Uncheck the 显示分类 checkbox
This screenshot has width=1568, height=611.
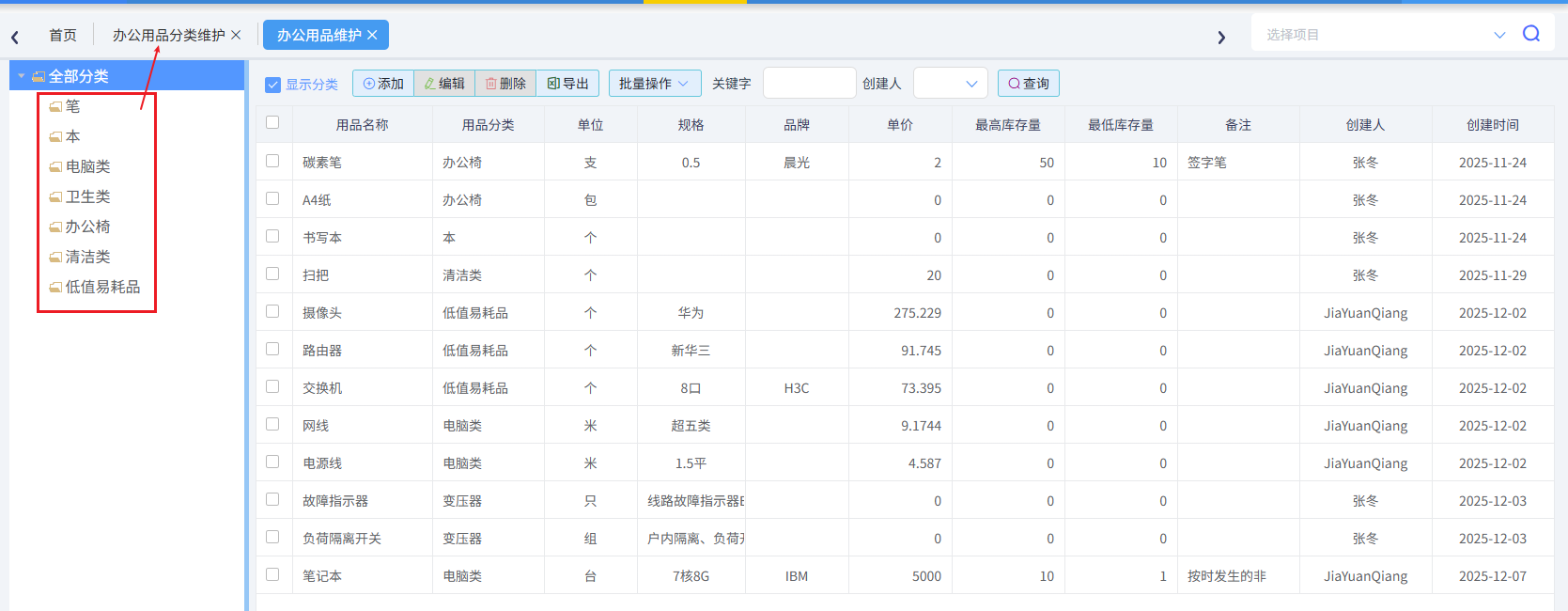point(273,85)
